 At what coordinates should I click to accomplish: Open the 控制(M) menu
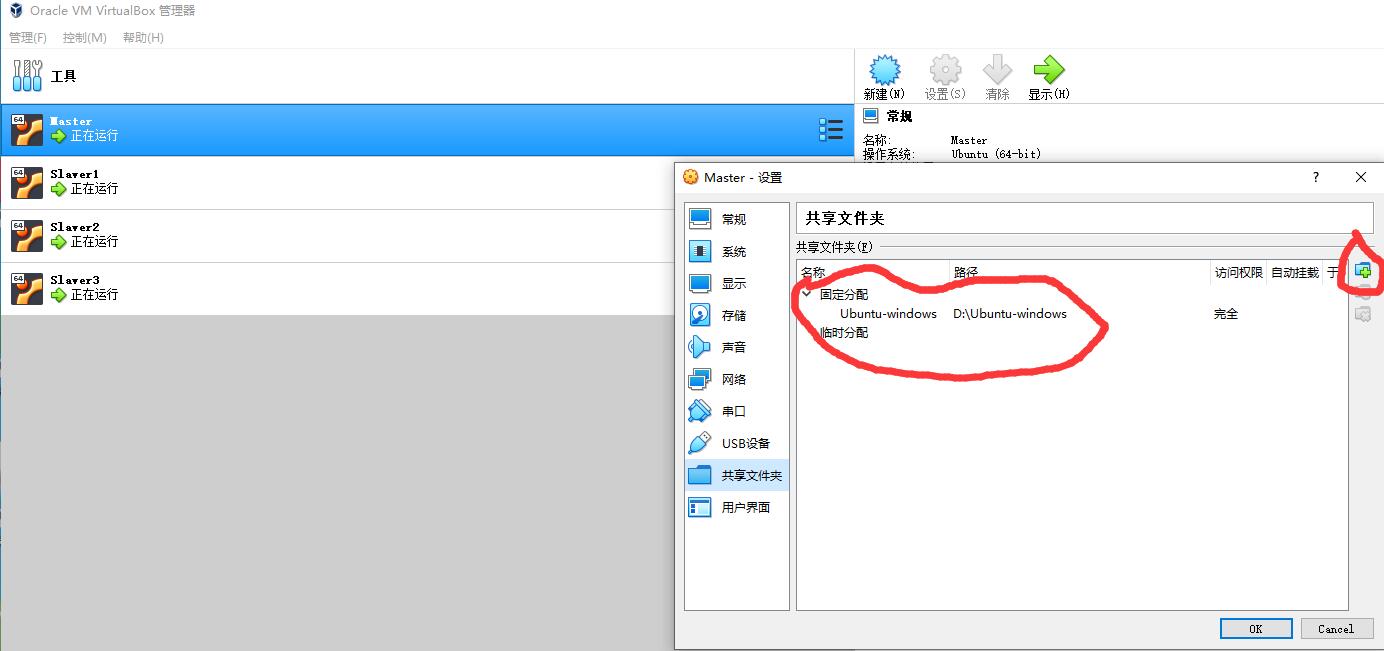point(84,38)
